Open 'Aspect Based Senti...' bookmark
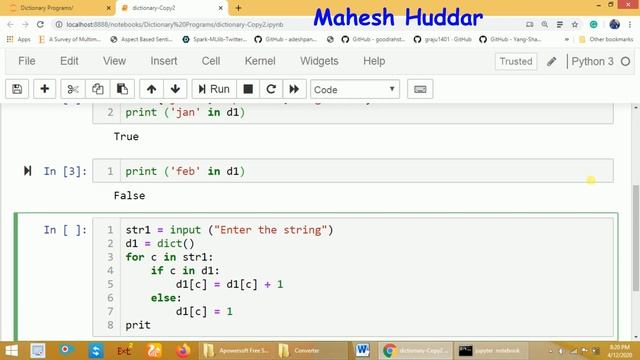The height and width of the screenshot is (360, 640). point(142,39)
